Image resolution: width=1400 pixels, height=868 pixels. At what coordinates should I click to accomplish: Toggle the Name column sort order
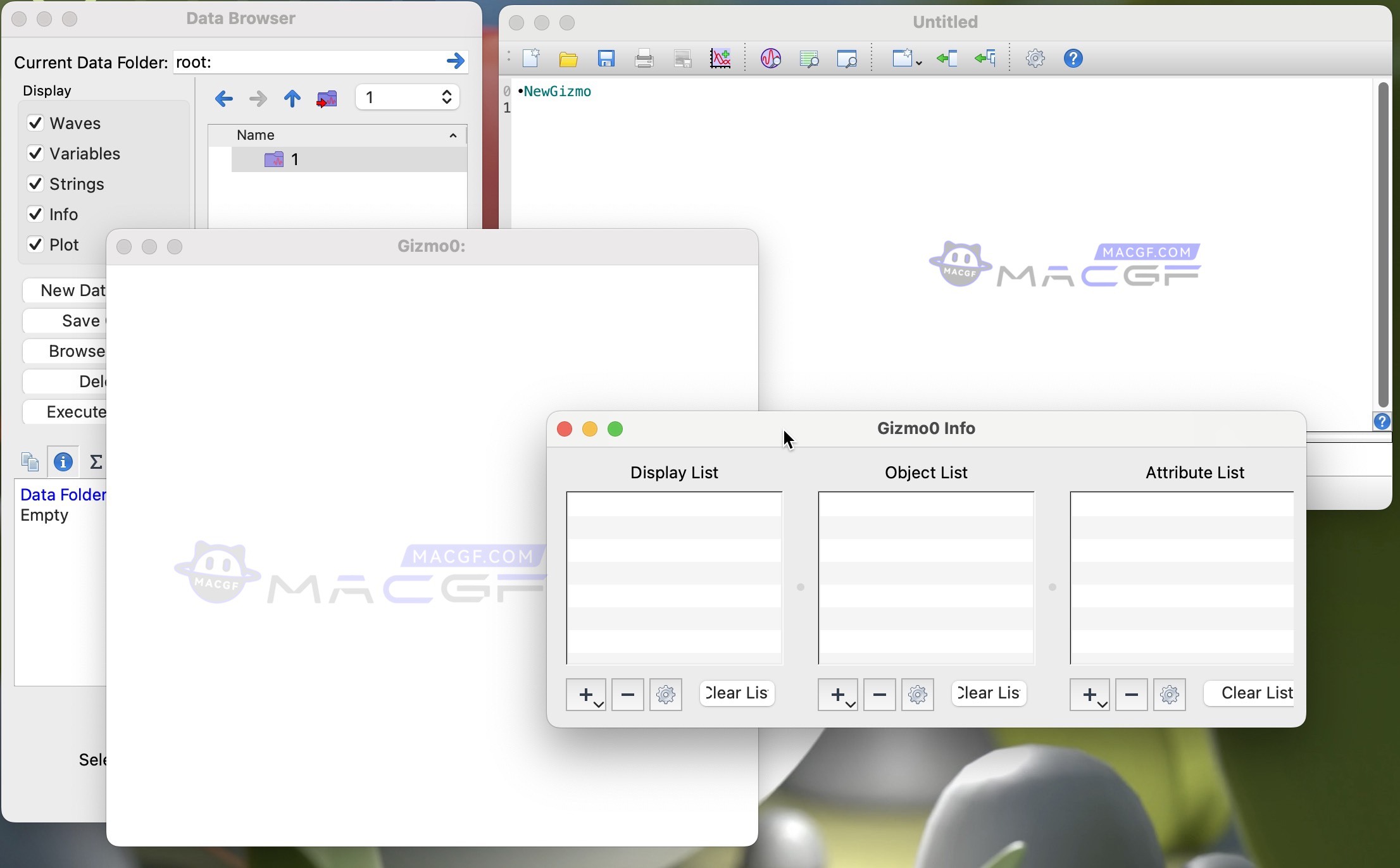pos(452,135)
